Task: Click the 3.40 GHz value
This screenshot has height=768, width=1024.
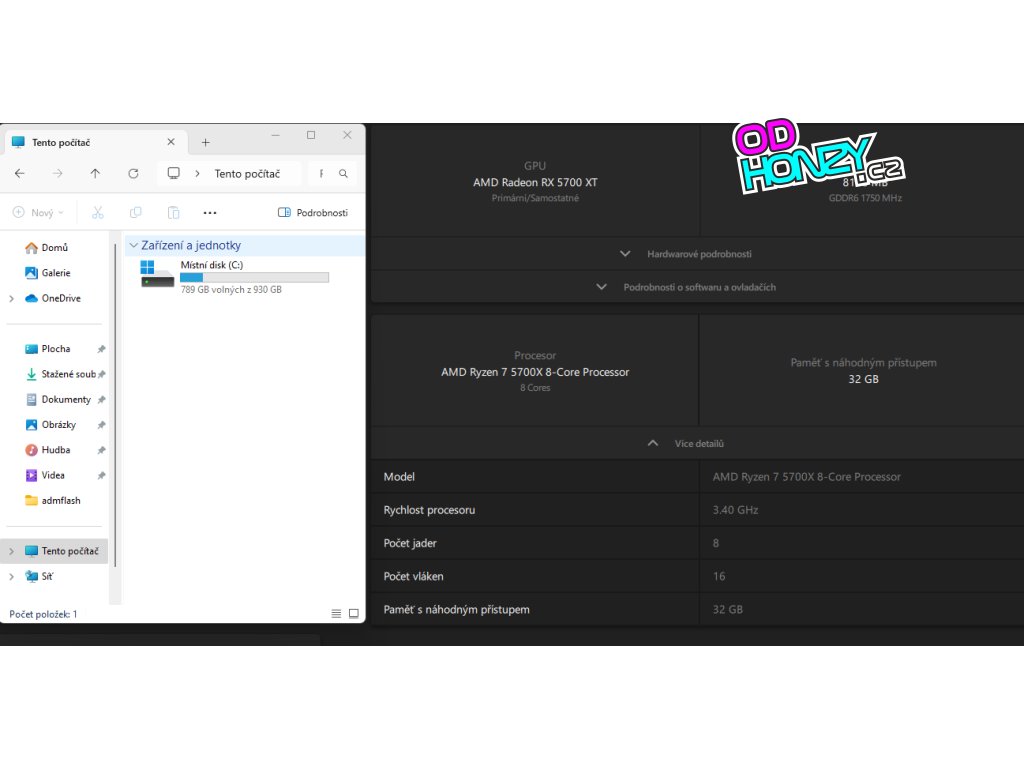Action: pyautogui.click(x=735, y=510)
